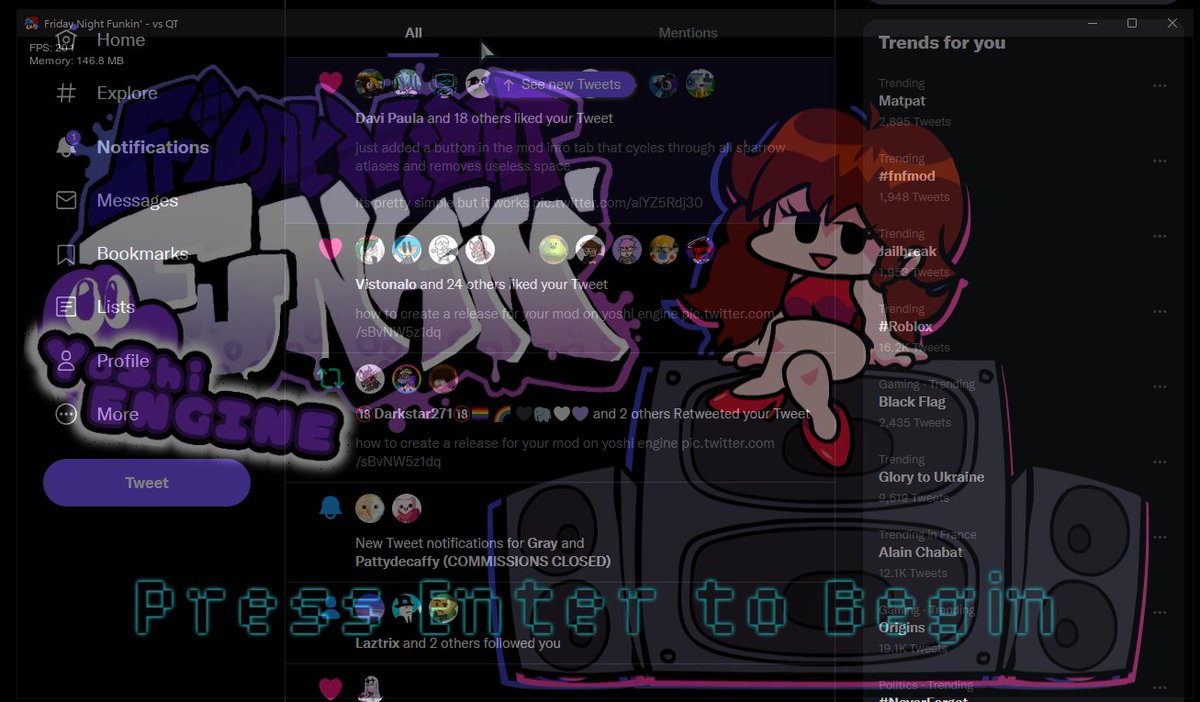Switch to the Mentions tab
This screenshot has height=702, width=1200.
(688, 33)
